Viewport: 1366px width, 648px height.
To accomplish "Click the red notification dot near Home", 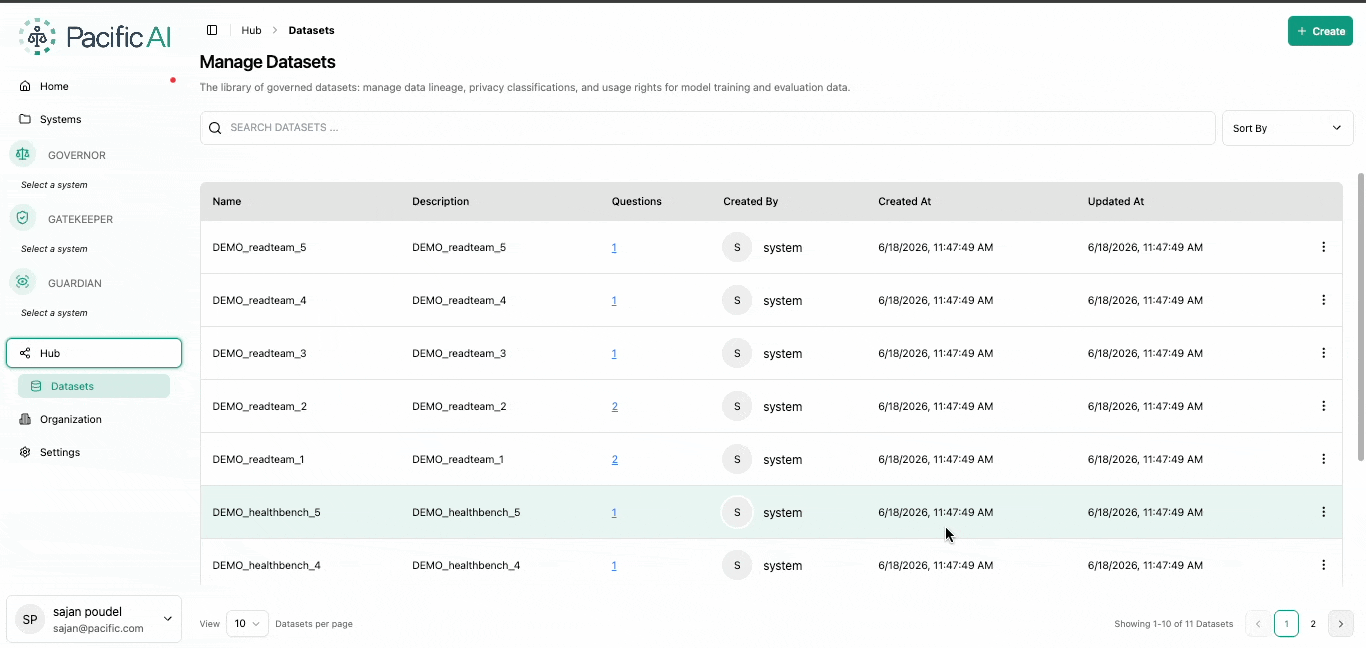I will pos(173,80).
